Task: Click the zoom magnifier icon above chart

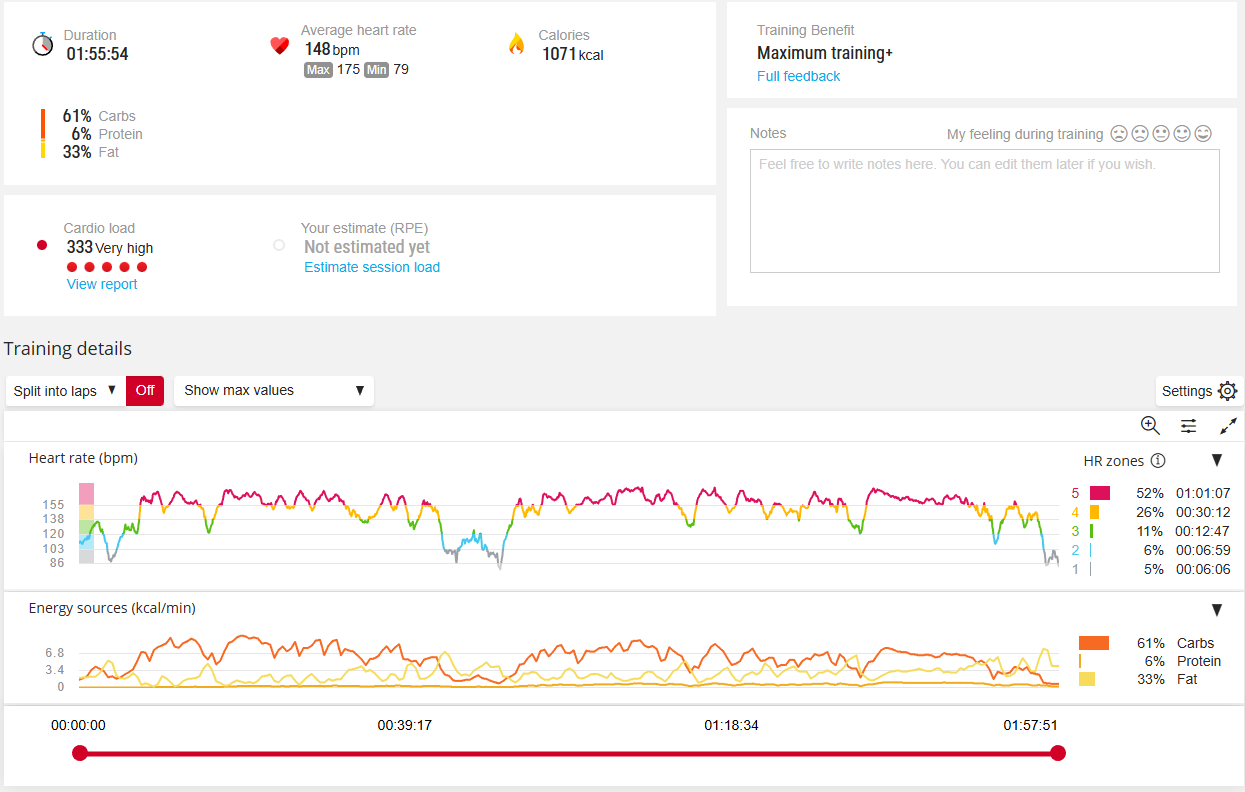Action: (1150, 425)
